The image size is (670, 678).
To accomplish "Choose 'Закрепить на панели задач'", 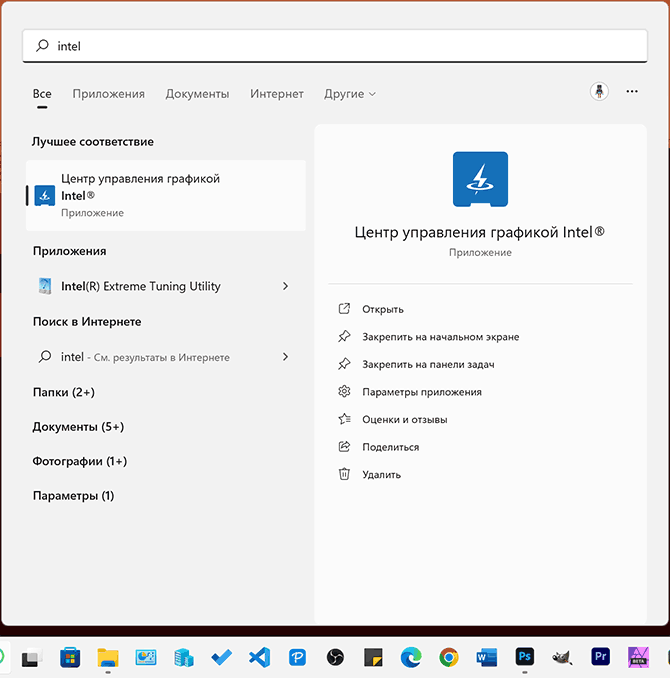I will coord(428,365).
